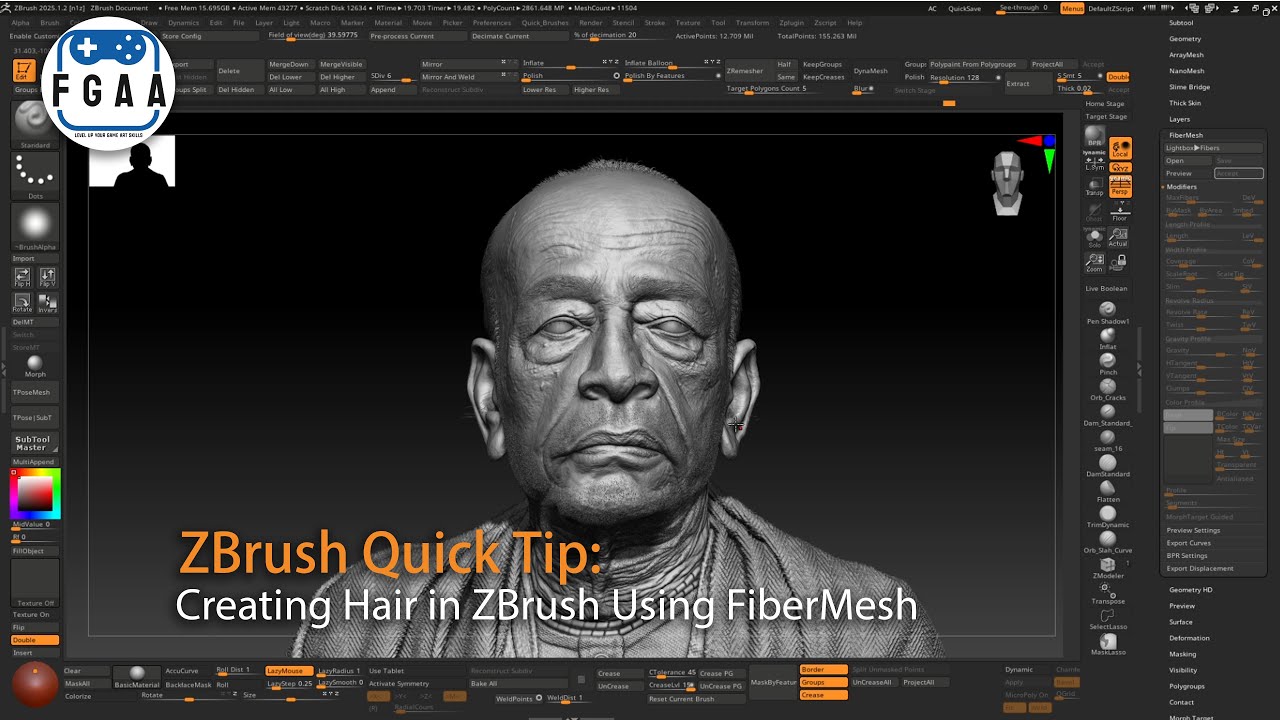Image resolution: width=1280 pixels, height=720 pixels.
Task: Select the Transpose tool icon
Action: pyautogui.click(x=1107, y=593)
